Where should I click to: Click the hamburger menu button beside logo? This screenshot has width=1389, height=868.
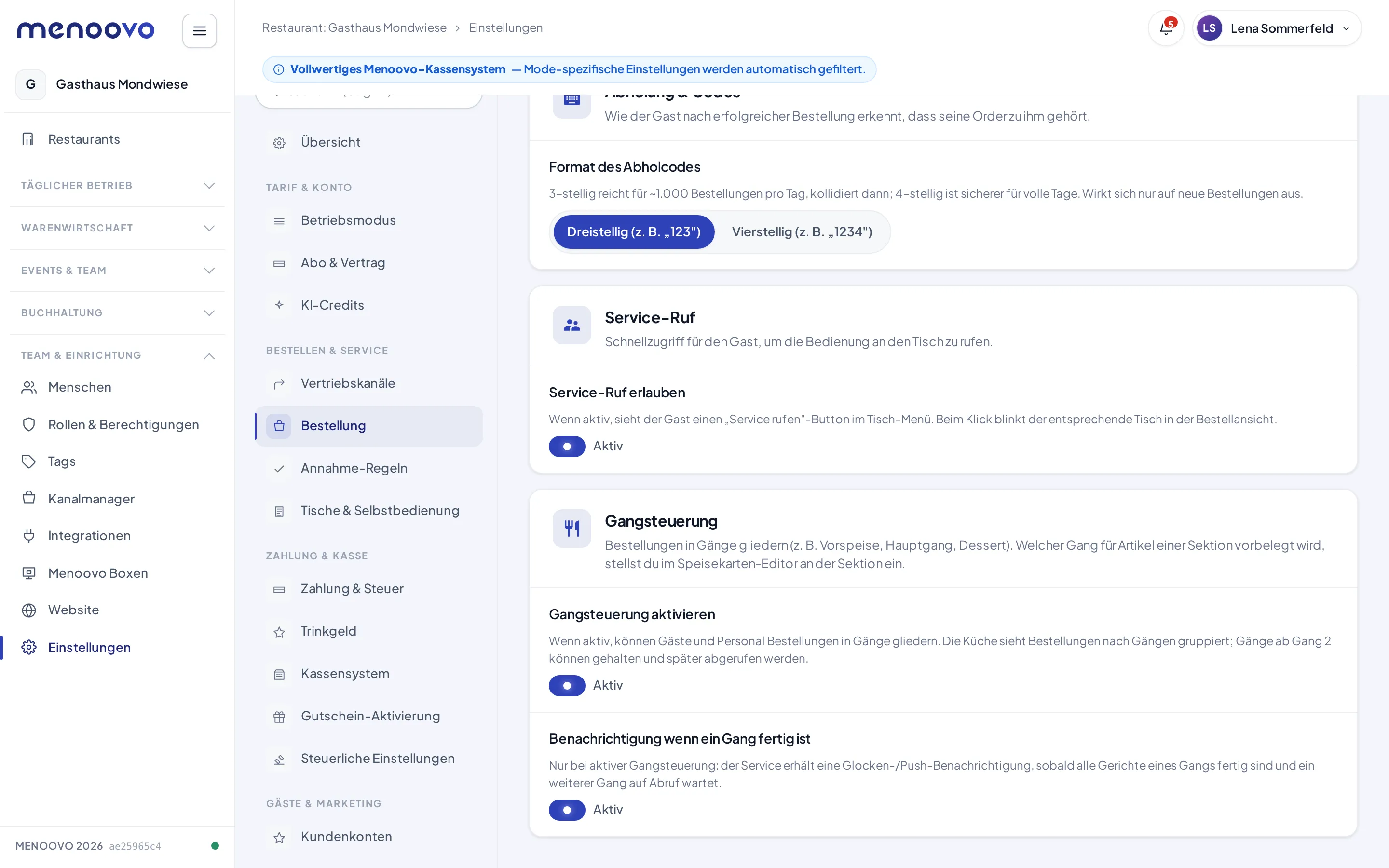pos(199,31)
